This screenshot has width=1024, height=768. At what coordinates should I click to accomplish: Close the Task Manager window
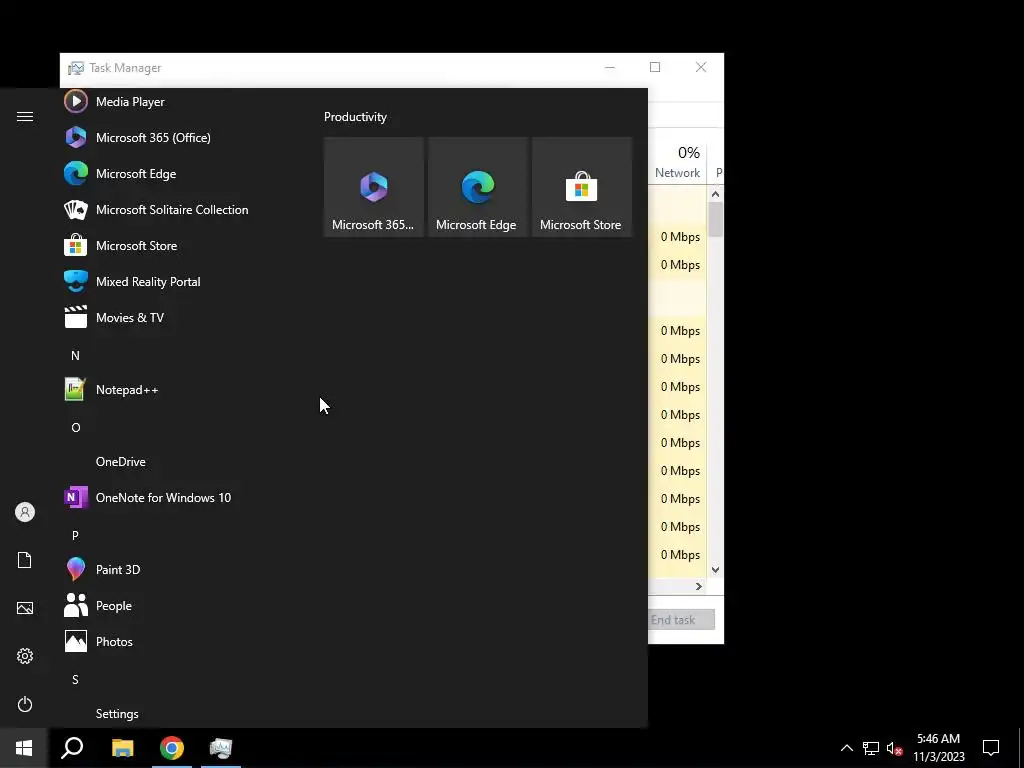click(x=701, y=67)
